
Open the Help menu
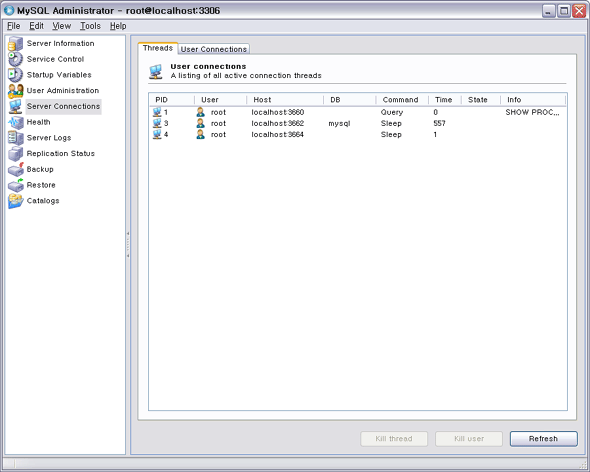point(118,26)
